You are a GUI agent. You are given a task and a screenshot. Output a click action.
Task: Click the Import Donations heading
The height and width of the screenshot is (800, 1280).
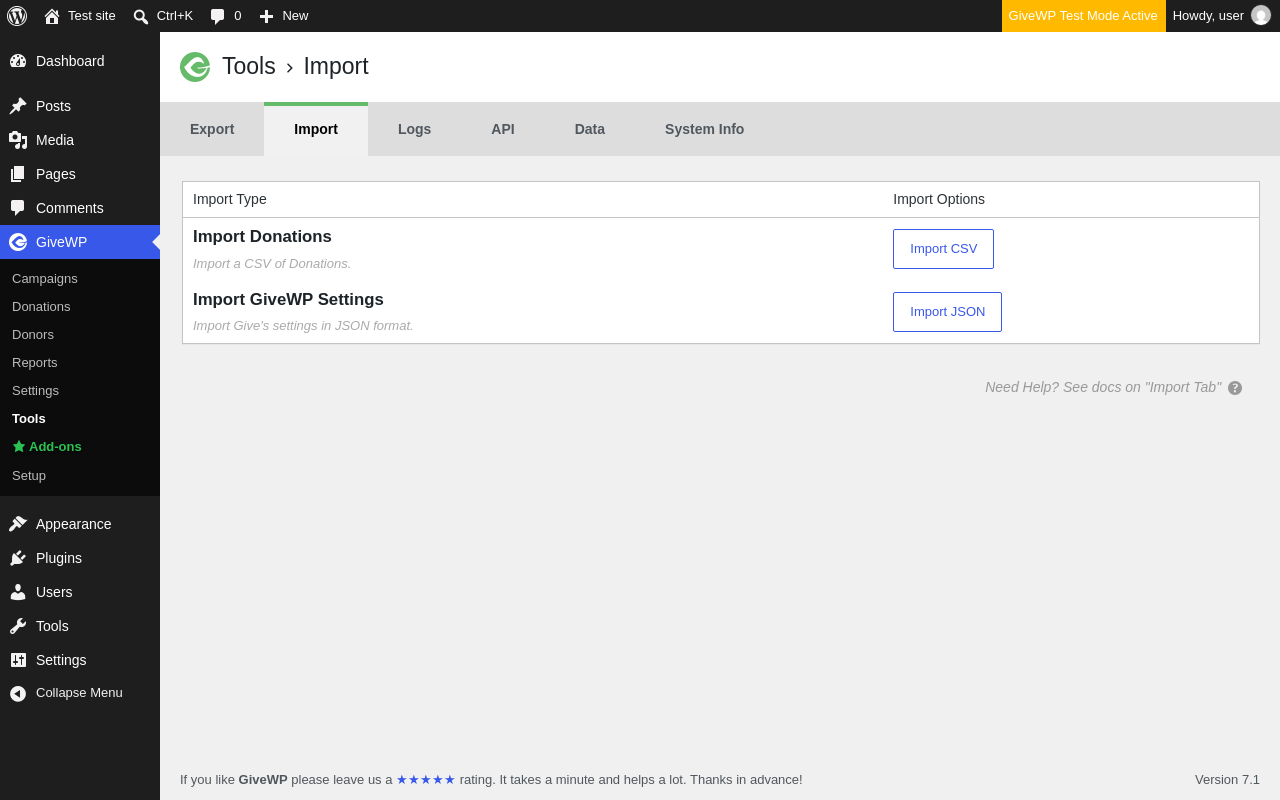[262, 237]
